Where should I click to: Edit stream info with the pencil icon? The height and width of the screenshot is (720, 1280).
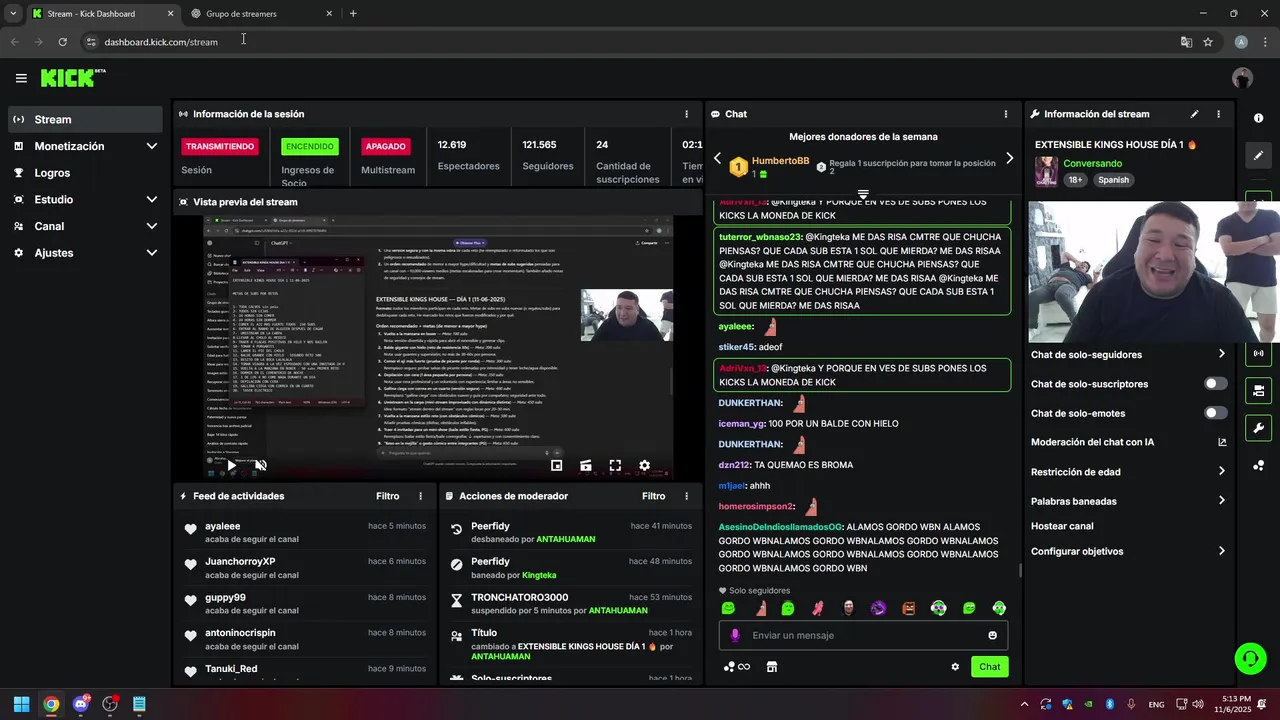tap(1194, 114)
